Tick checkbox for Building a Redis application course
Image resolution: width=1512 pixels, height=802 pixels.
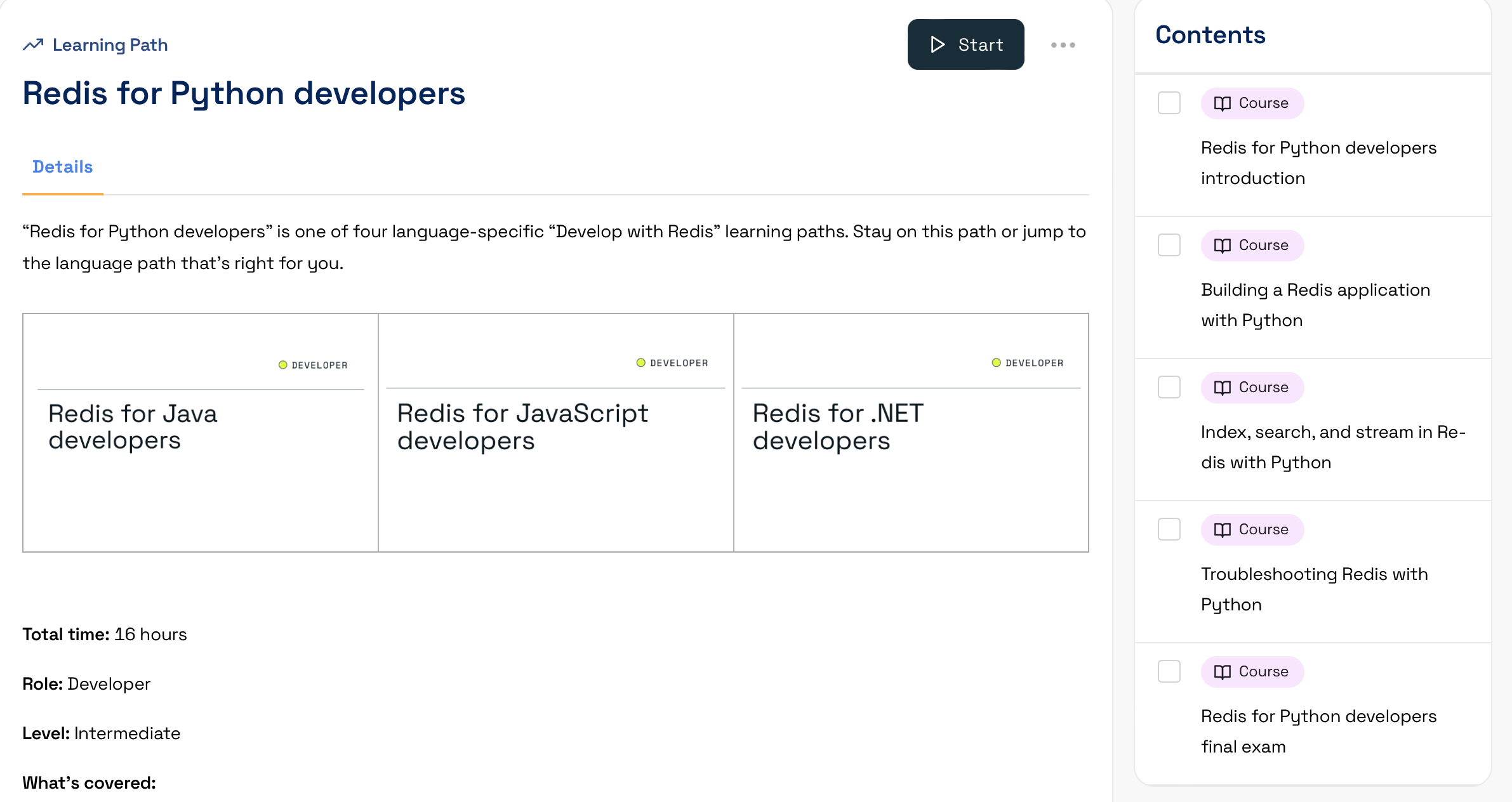(1169, 245)
